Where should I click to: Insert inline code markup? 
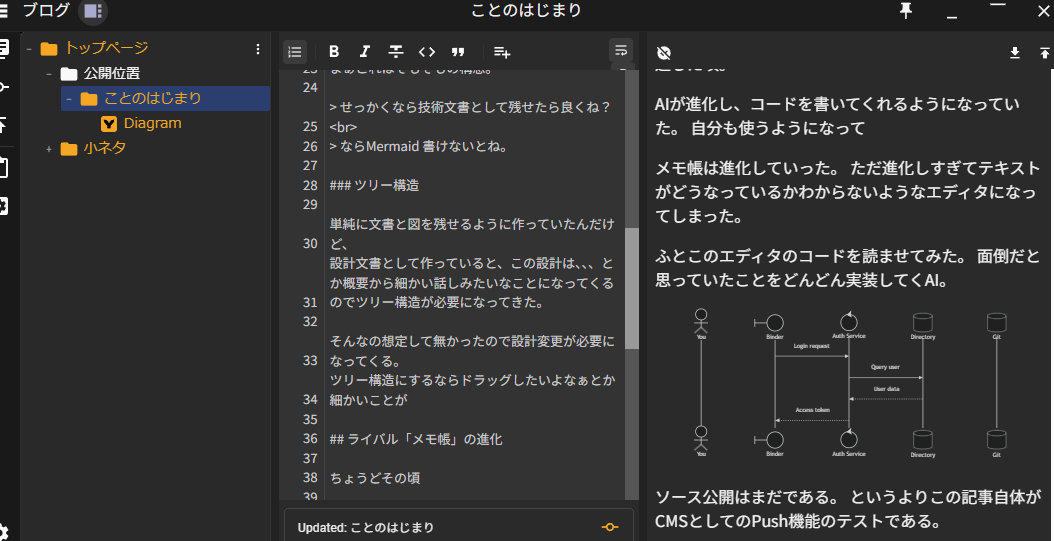click(427, 52)
